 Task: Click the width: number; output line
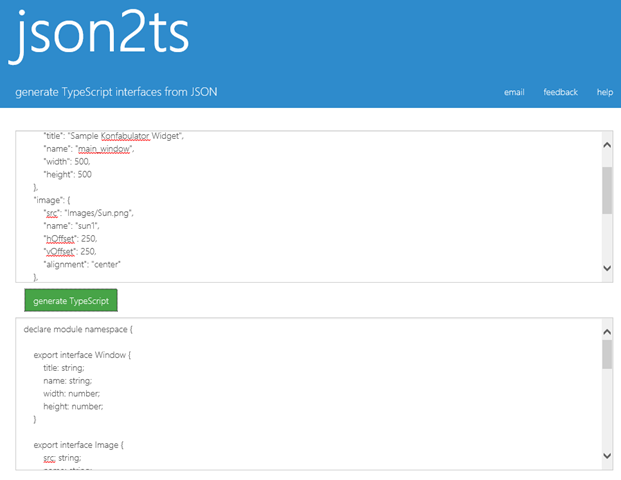72,394
